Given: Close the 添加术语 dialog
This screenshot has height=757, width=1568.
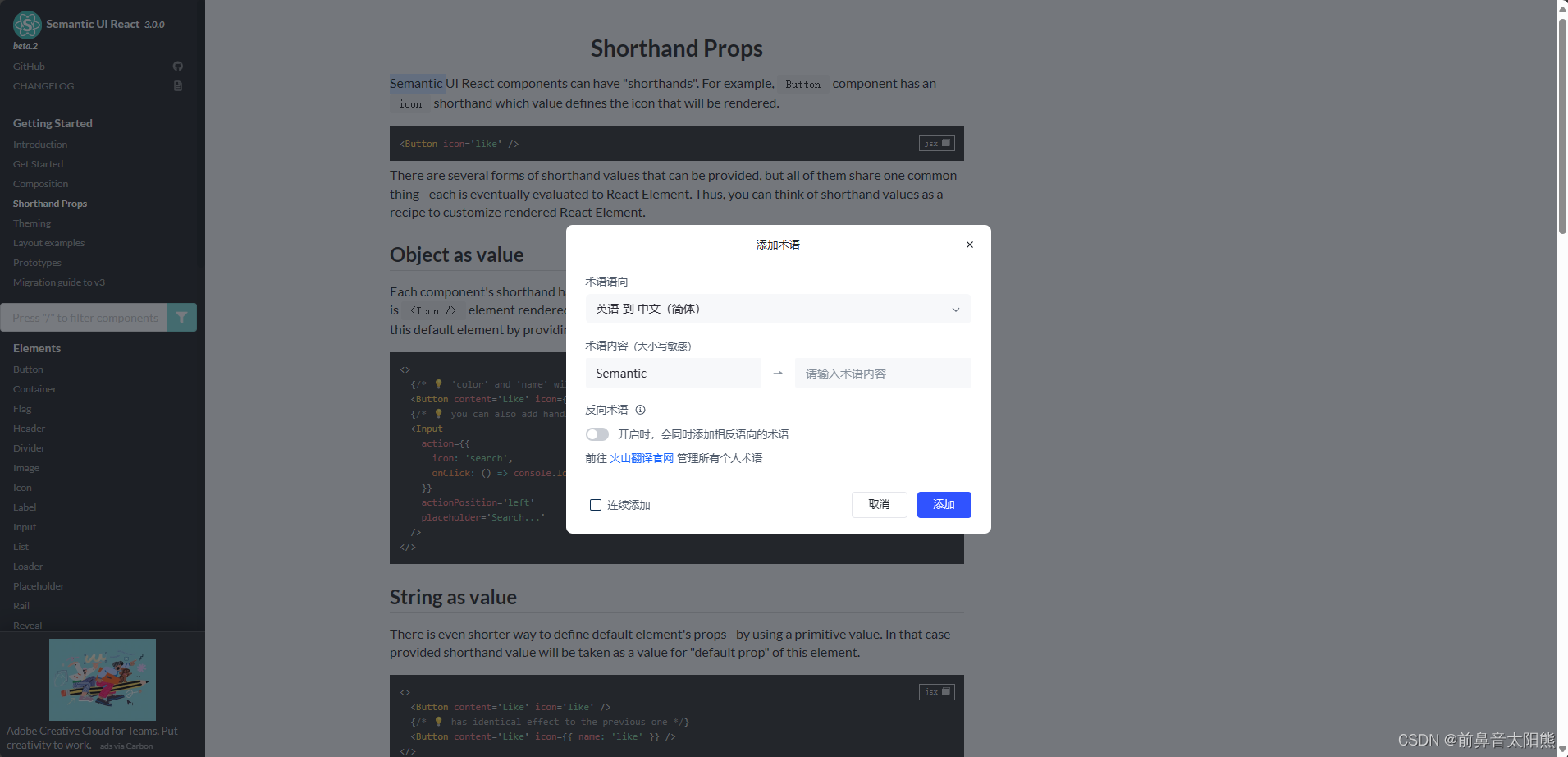Looking at the screenshot, I should 970,245.
